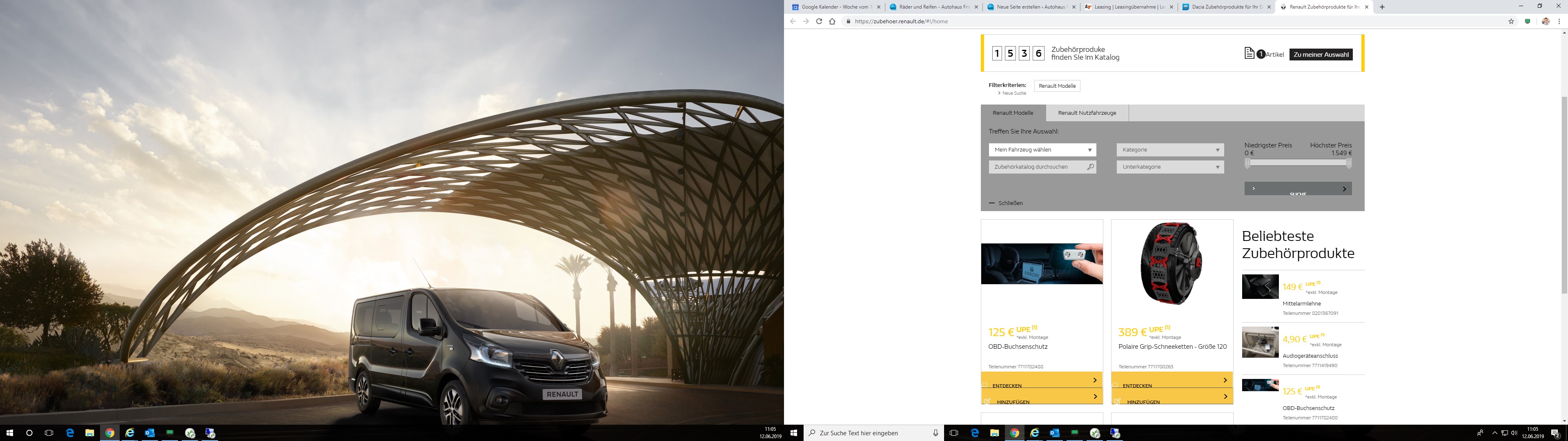This screenshot has width=1568, height=441.
Task: Switch to the Renault Modelle tab
Action: (1013, 113)
